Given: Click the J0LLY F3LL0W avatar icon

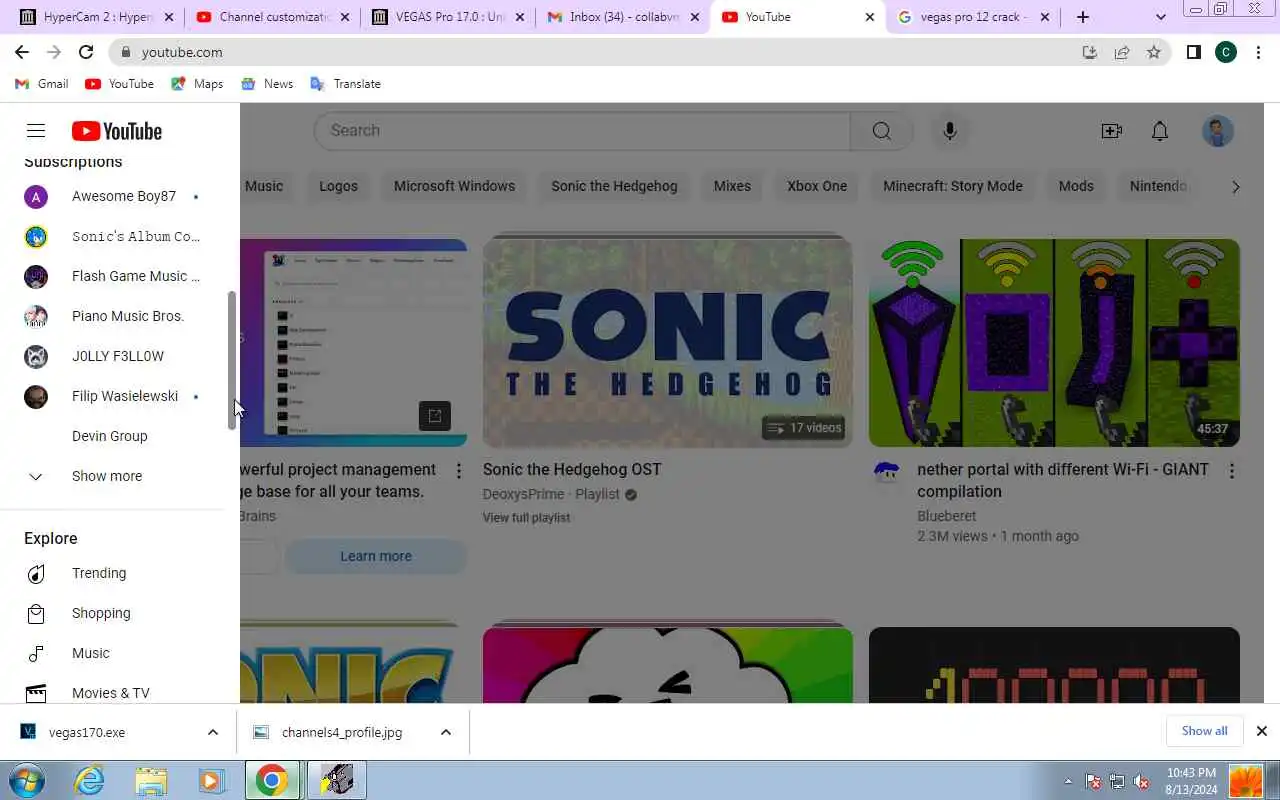Looking at the screenshot, I should pos(36,356).
